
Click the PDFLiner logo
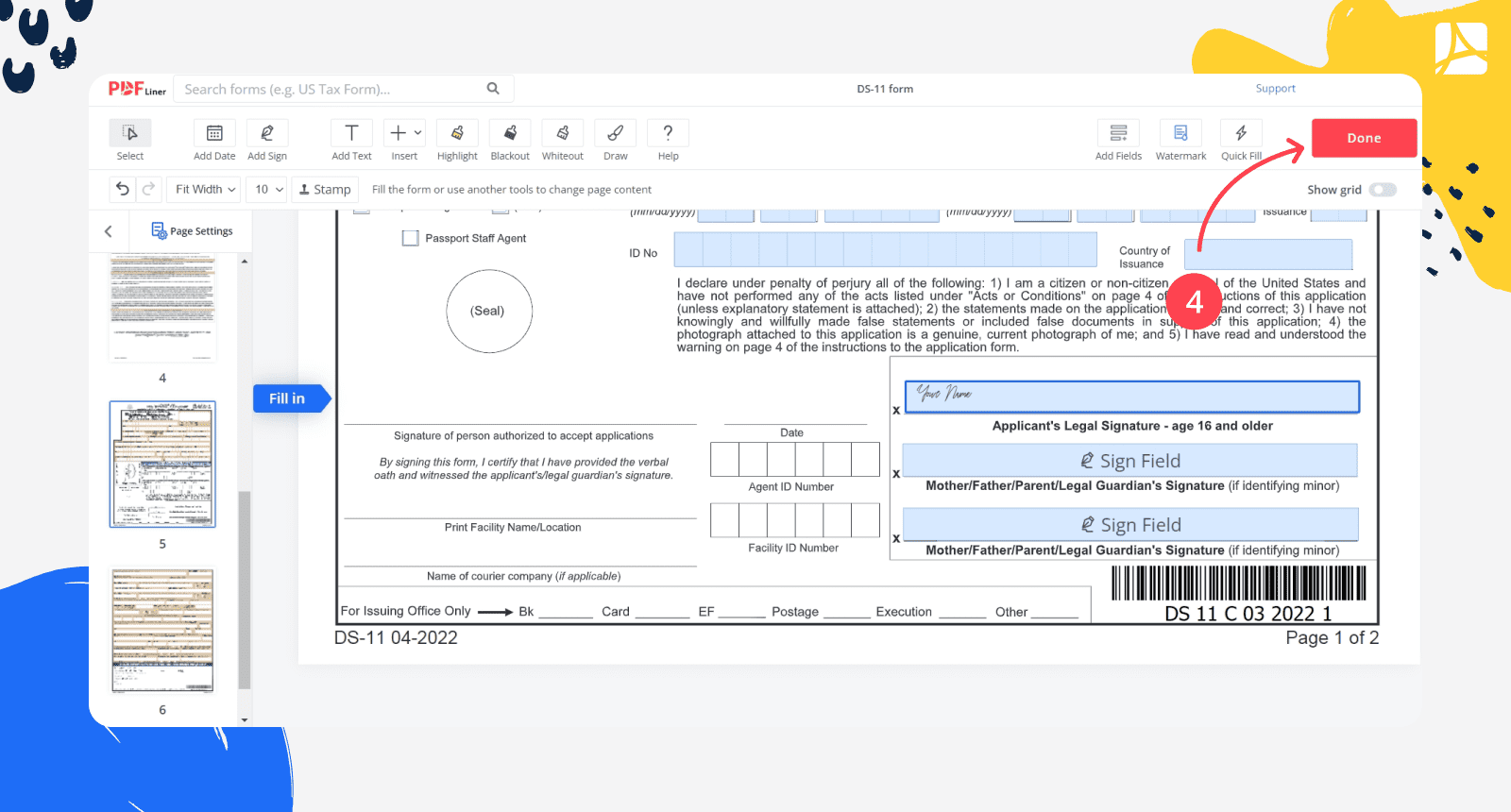click(137, 89)
